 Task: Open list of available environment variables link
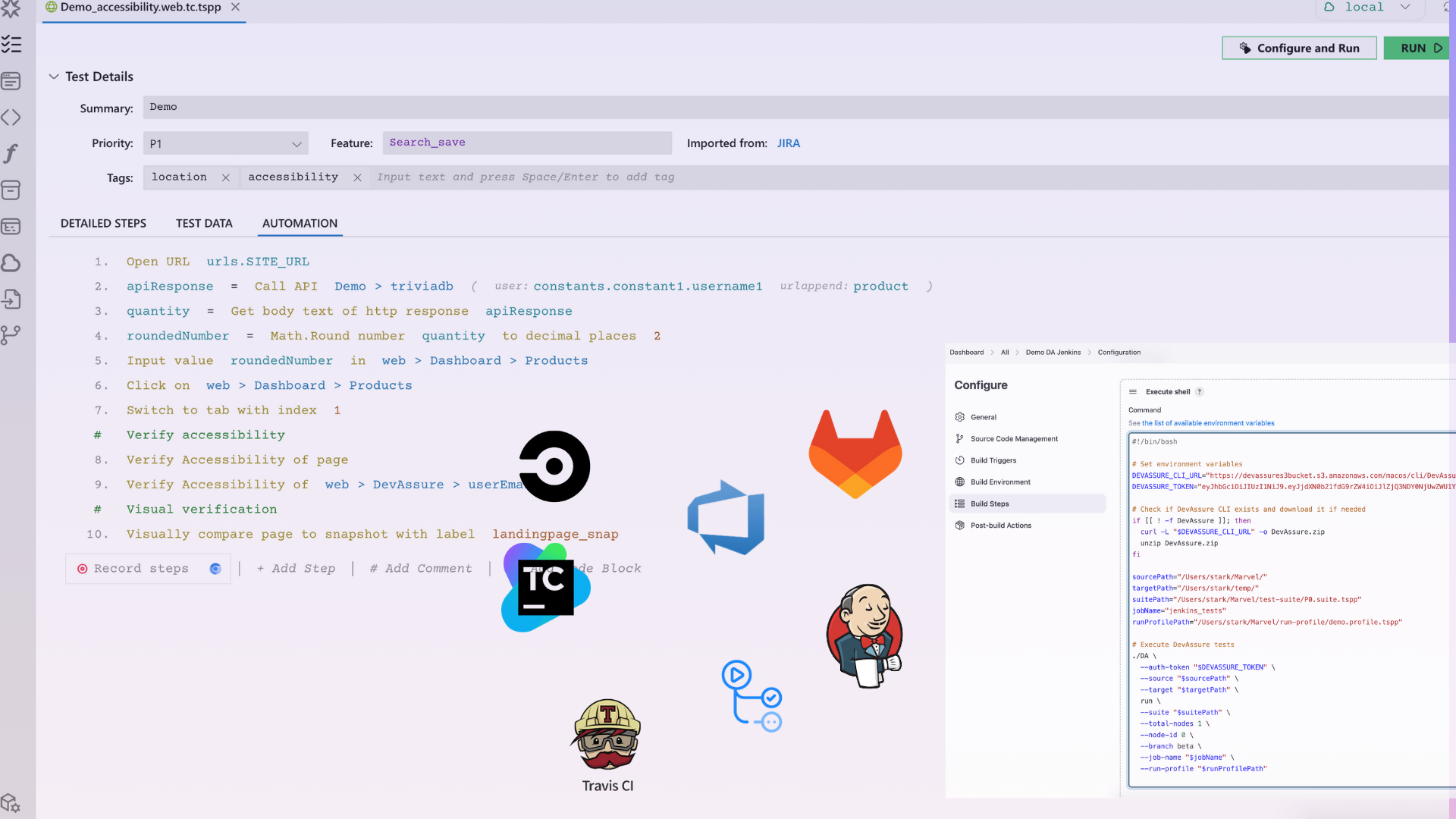click(1208, 423)
